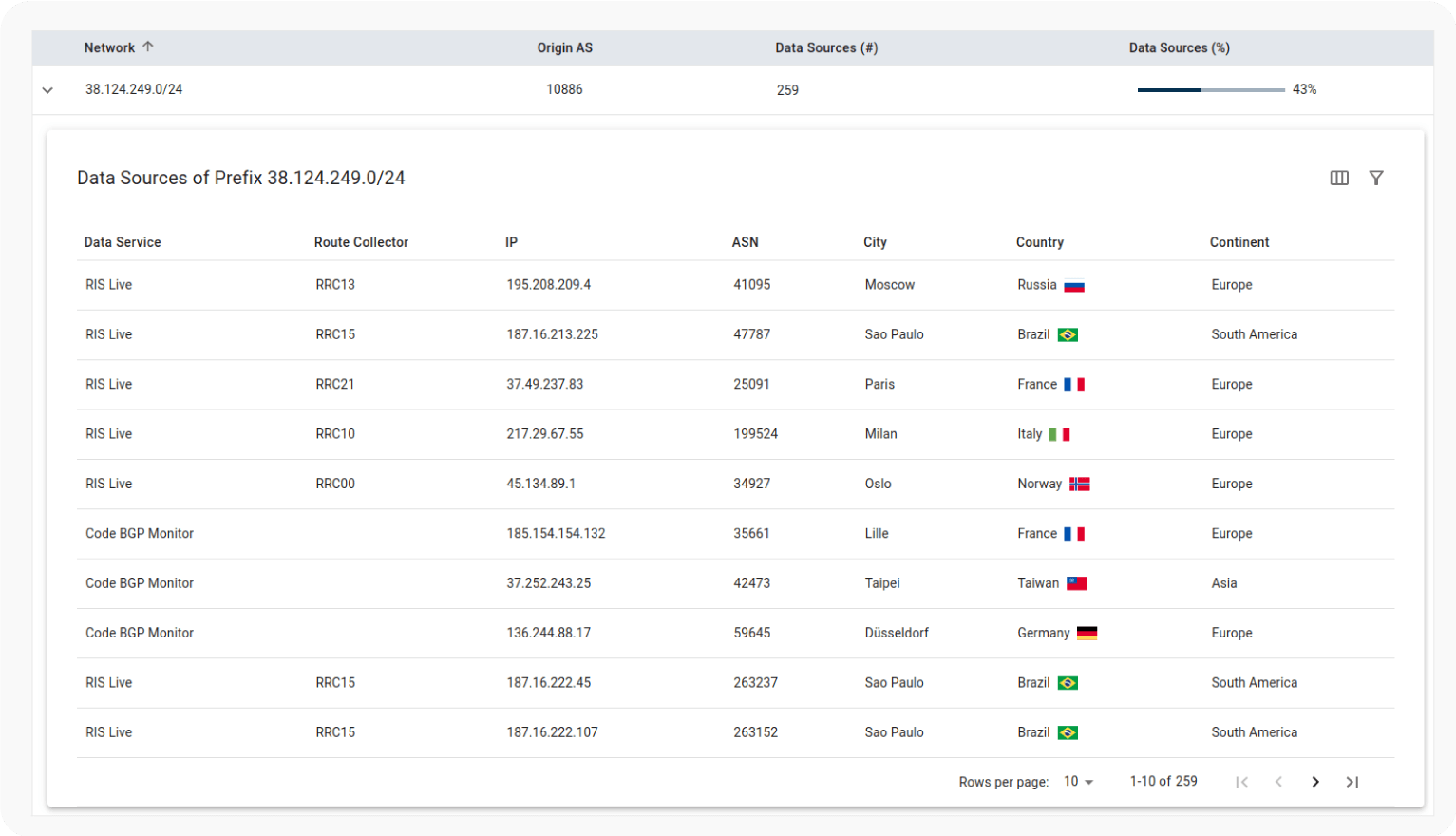
Task: Open the rows per page dropdown
Action: click(1078, 782)
